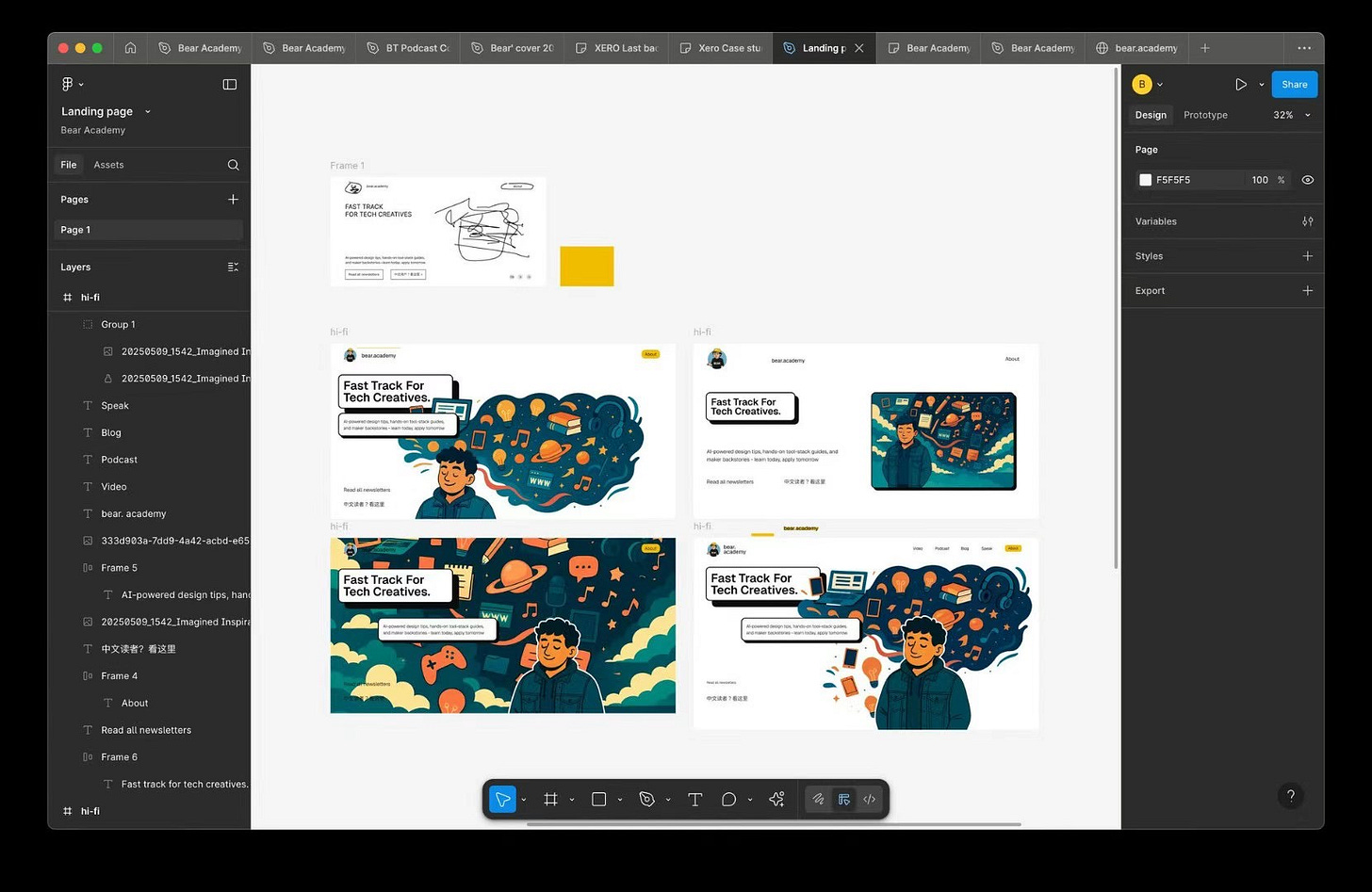This screenshot has height=892, width=1372.
Task: Open the Figma main menu logo
Action: (x=68, y=84)
